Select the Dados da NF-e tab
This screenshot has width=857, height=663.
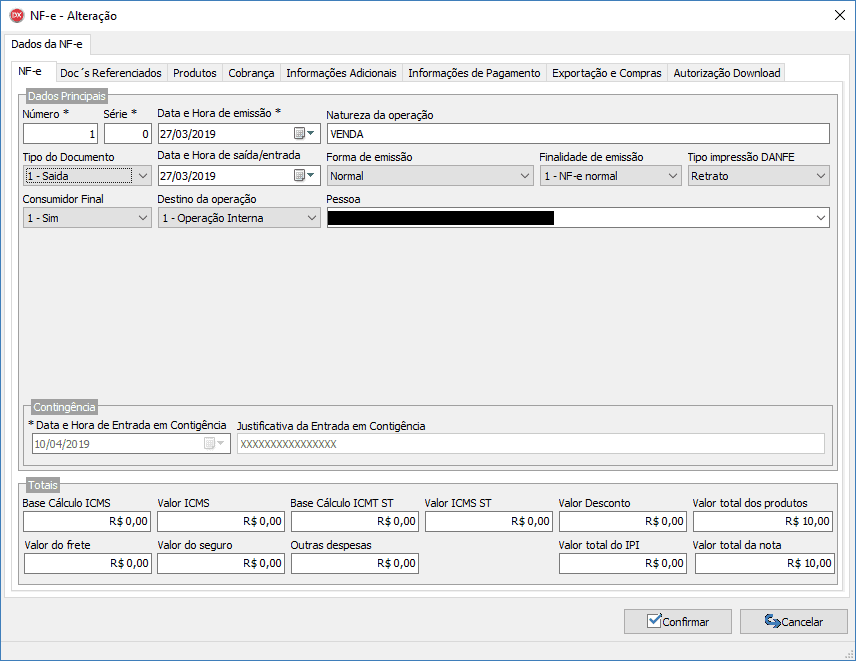tap(47, 44)
